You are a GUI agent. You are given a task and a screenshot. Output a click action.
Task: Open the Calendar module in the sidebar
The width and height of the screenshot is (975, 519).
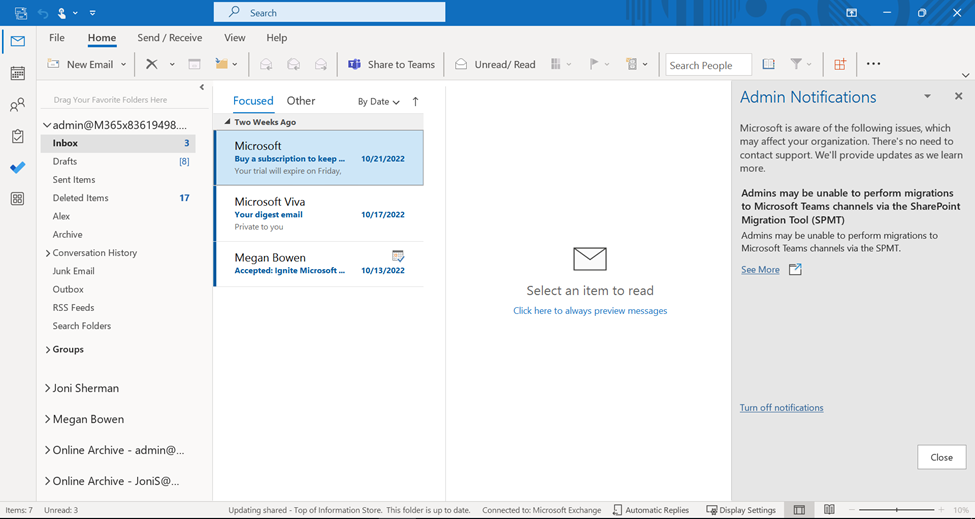18,73
